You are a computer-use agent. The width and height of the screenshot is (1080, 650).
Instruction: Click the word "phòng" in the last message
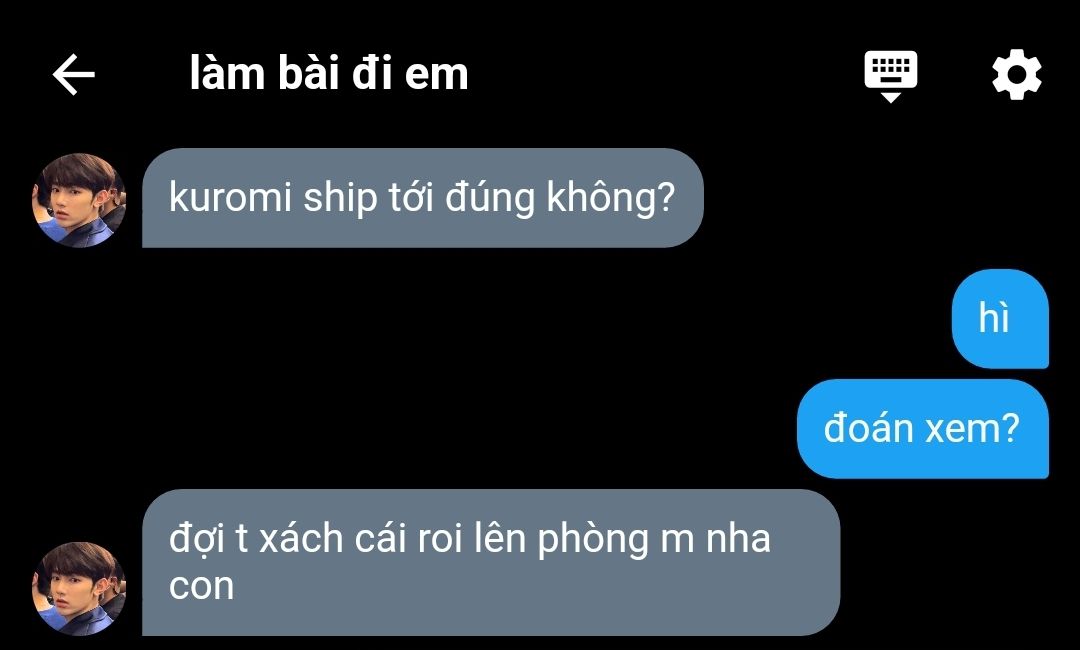tap(593, 540)
